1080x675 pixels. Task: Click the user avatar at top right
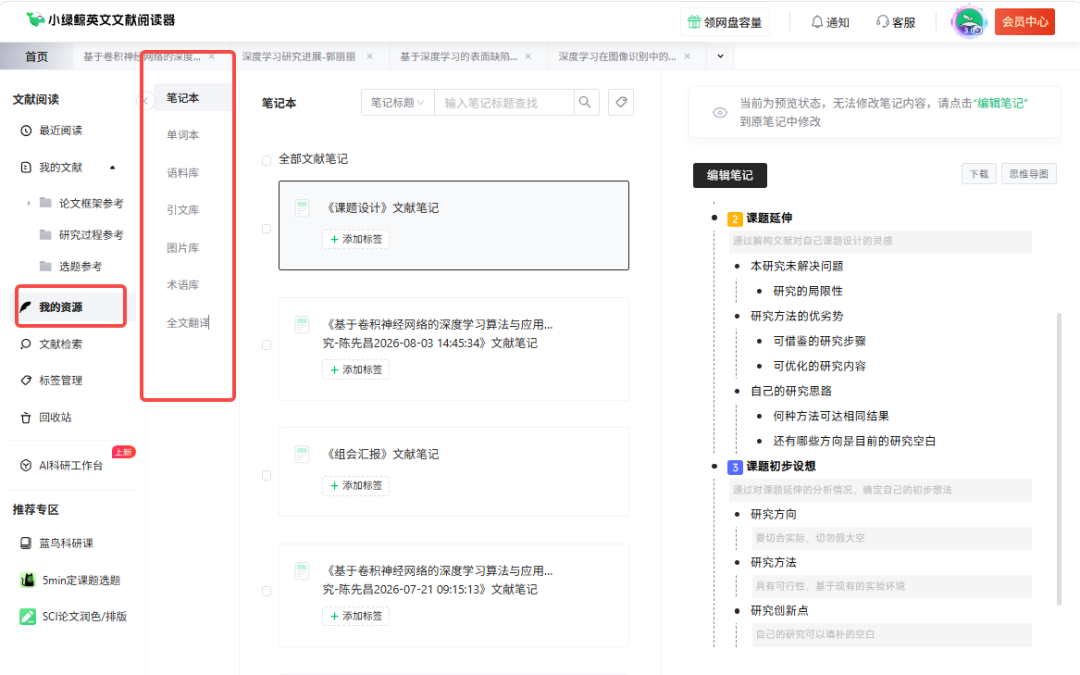[969, 21]
